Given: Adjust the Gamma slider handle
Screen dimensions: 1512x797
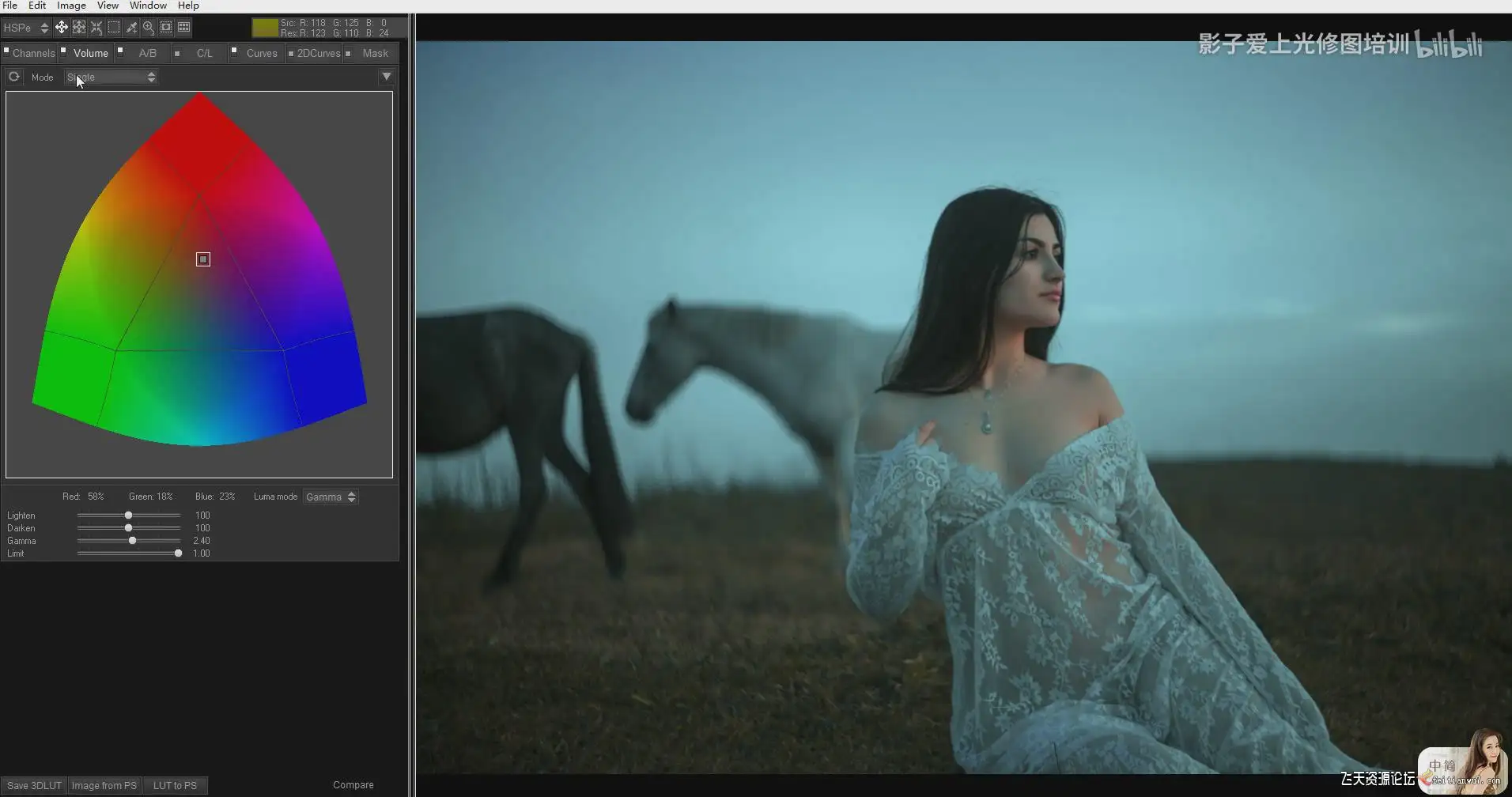Looking at the screenshot, I should click(132, 541).
